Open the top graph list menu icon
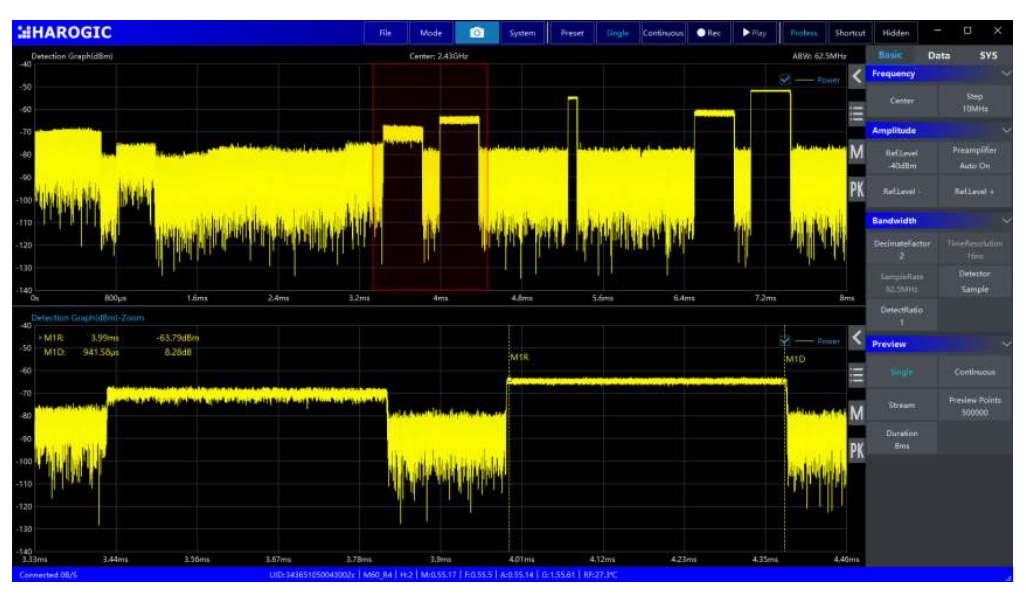The width and height of the screenshot is (1026, 596). click(857, 114)
